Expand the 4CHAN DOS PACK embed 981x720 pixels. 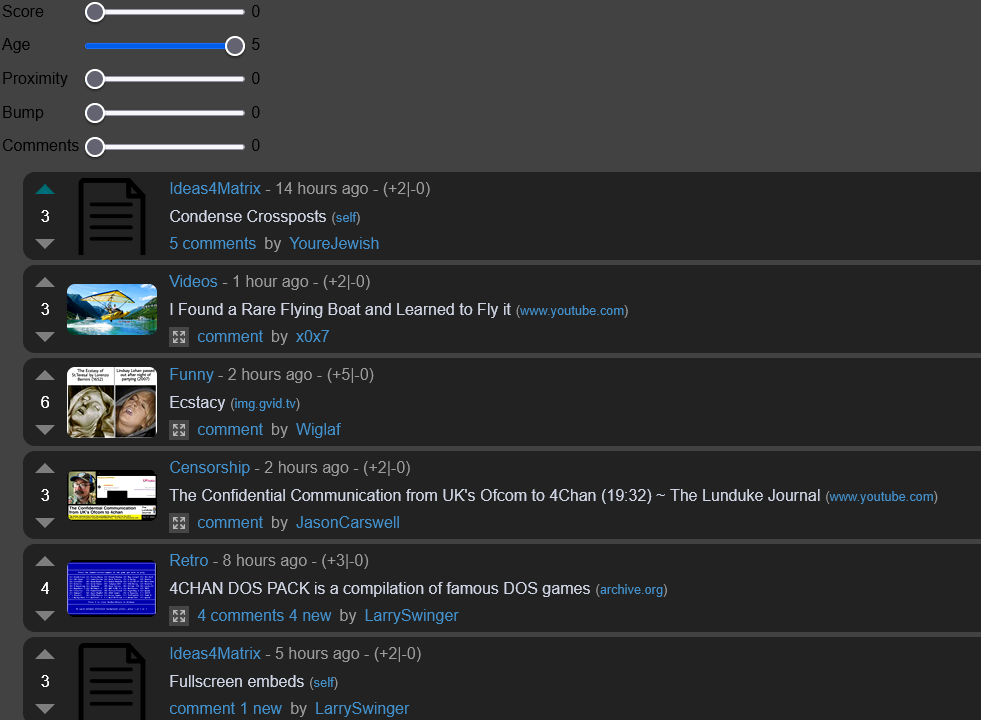pyautogui.click(x=179, y=616)
